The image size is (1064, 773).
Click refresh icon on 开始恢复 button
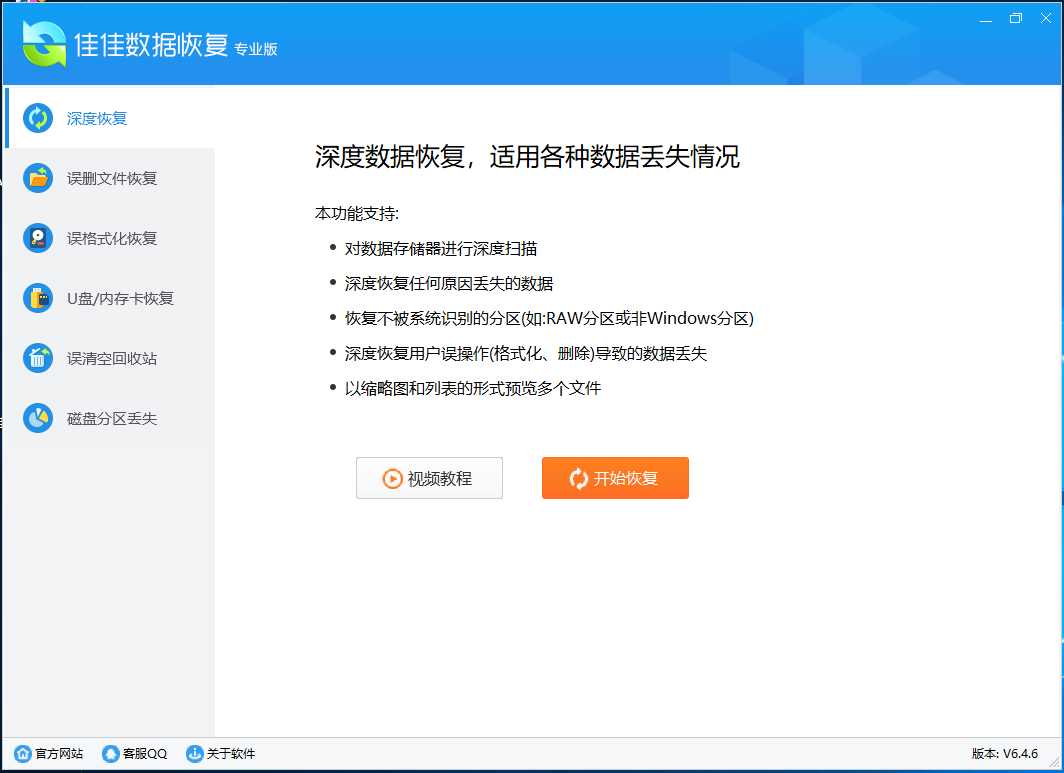pos(578,478)
